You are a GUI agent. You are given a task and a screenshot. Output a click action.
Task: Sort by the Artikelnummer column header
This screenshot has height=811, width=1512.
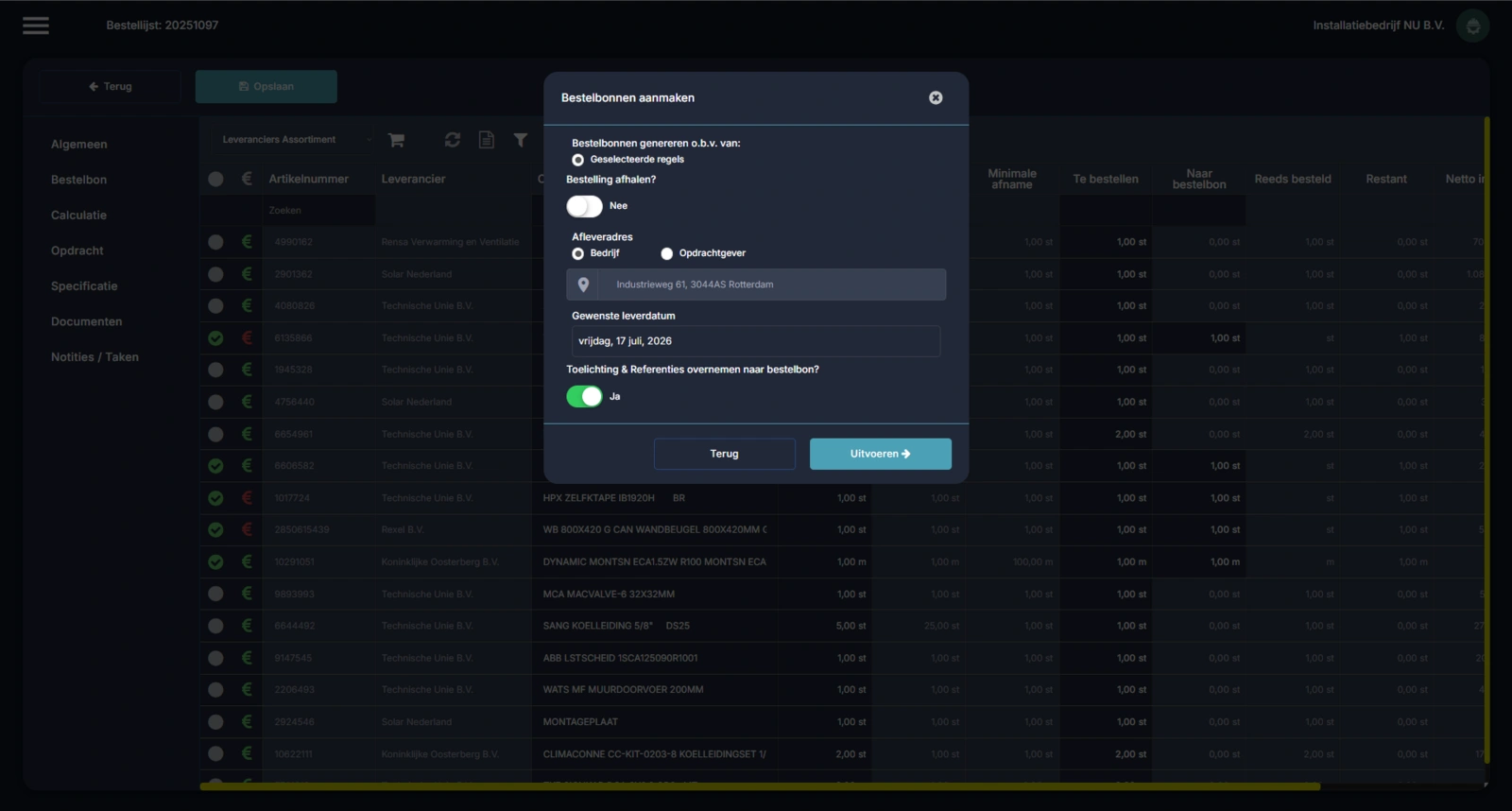(x=308, y=179)
